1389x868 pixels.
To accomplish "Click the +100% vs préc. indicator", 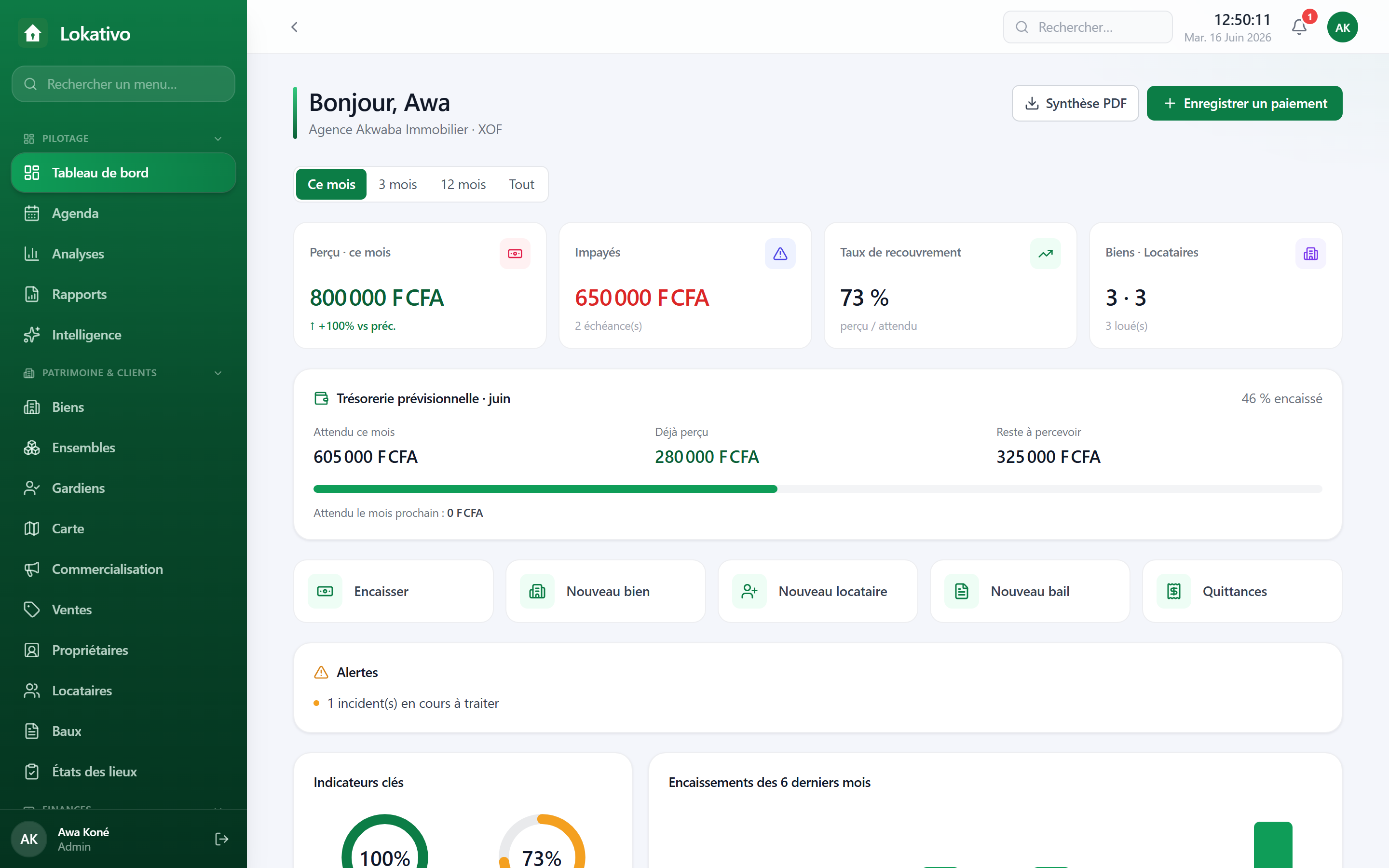I will click(x=353, y=326).
